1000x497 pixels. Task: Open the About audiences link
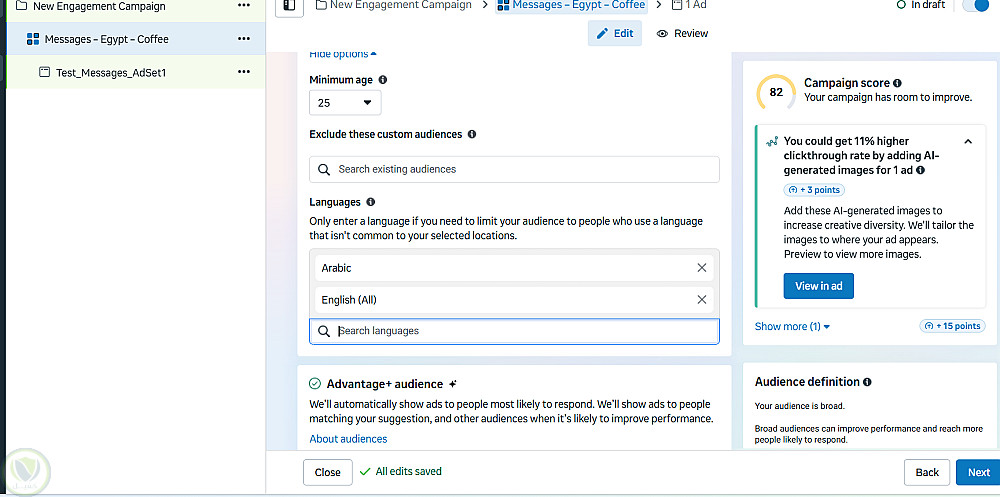point(348,439)
